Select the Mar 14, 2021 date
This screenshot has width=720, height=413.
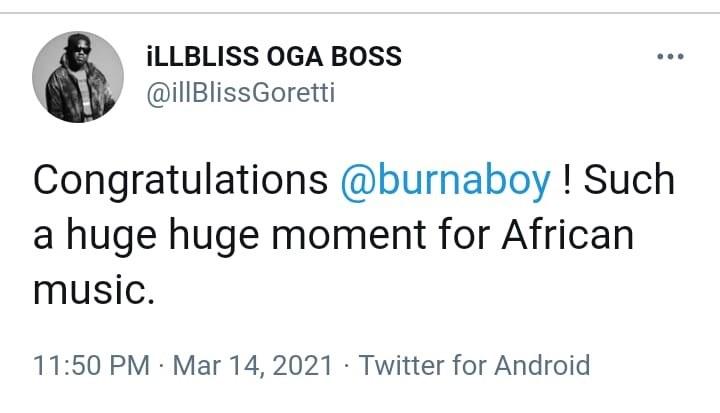click(252, 365)
